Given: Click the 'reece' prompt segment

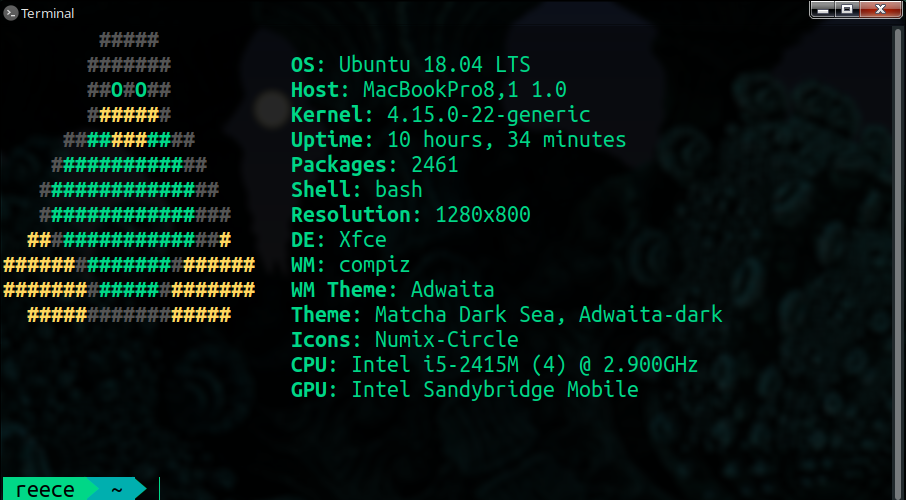Looking at the screenshot, I should click(x=45, y=490).
